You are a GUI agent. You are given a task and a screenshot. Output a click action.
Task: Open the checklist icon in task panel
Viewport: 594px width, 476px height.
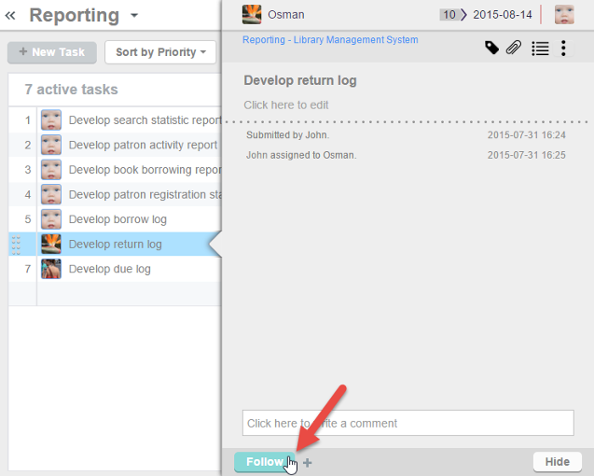point(540,48)
